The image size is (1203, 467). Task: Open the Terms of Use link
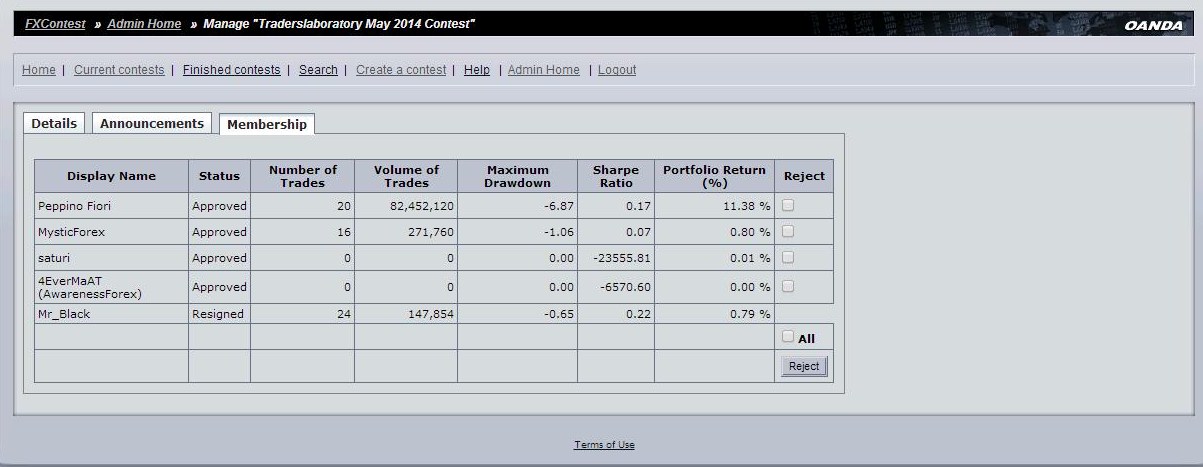point(604,445)
